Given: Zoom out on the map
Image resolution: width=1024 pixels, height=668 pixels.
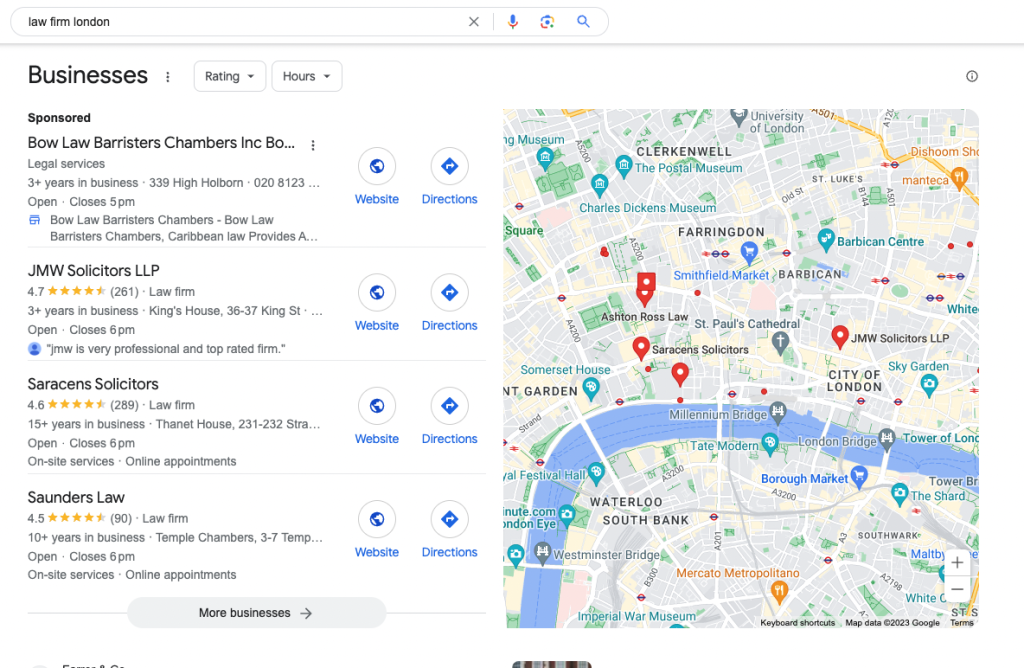Looking at the screenshot, I should point(957,589).
